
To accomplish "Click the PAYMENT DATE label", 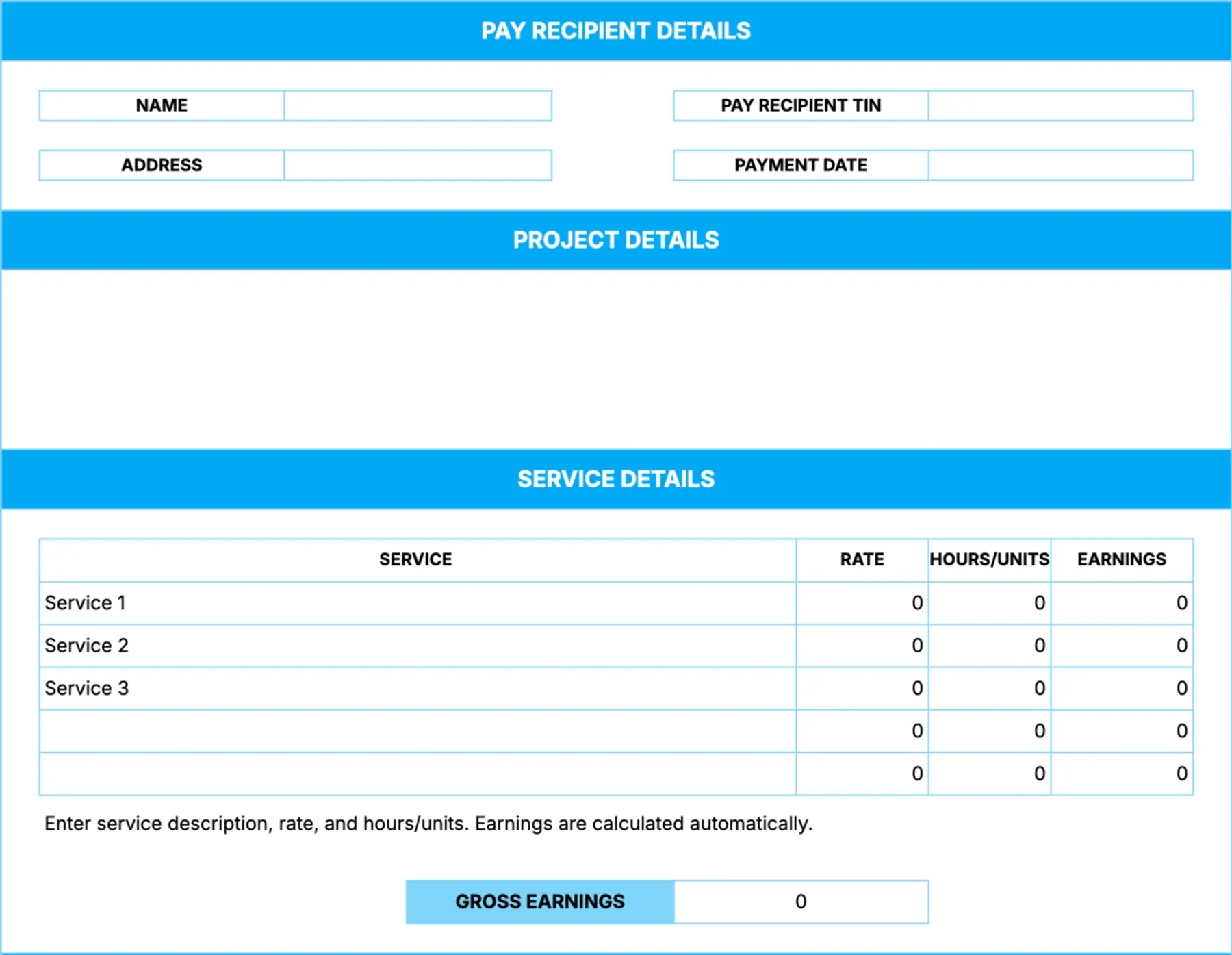I will click(x=801, y=165).
